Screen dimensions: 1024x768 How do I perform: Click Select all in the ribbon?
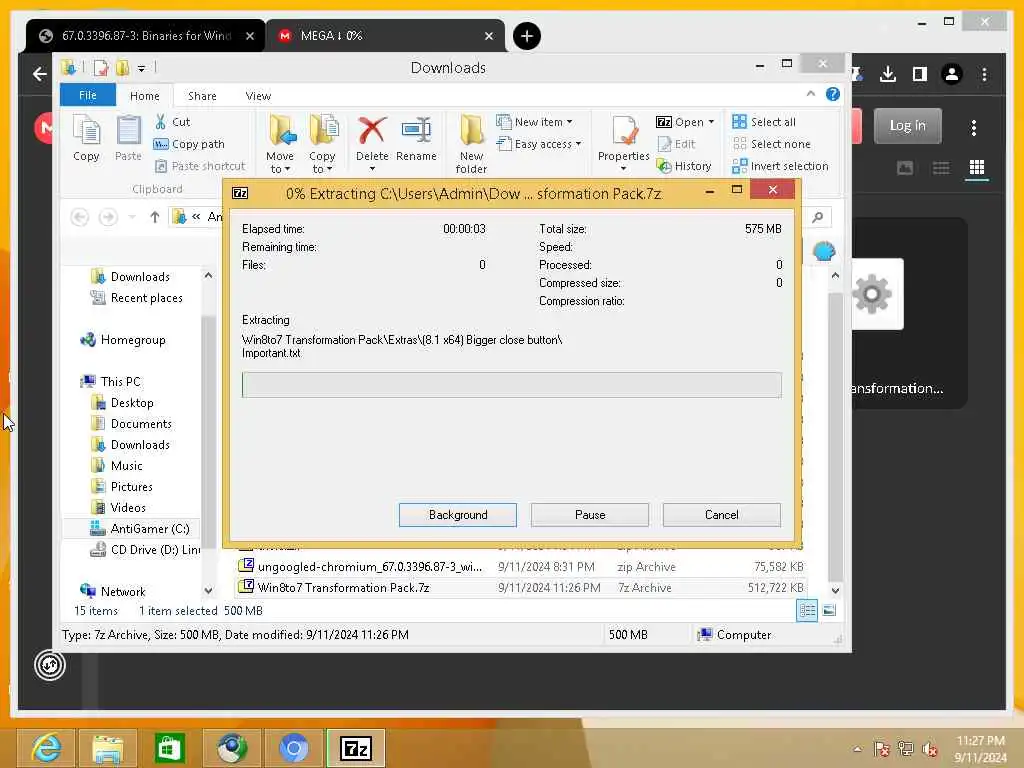764,122
